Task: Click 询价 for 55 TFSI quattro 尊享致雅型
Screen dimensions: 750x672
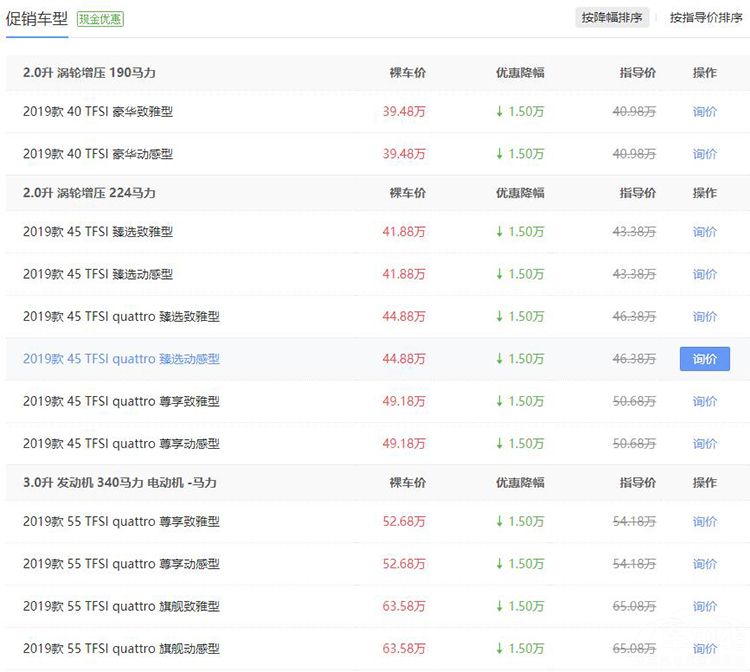Action: pyautogui.click(x=705, y=521)
